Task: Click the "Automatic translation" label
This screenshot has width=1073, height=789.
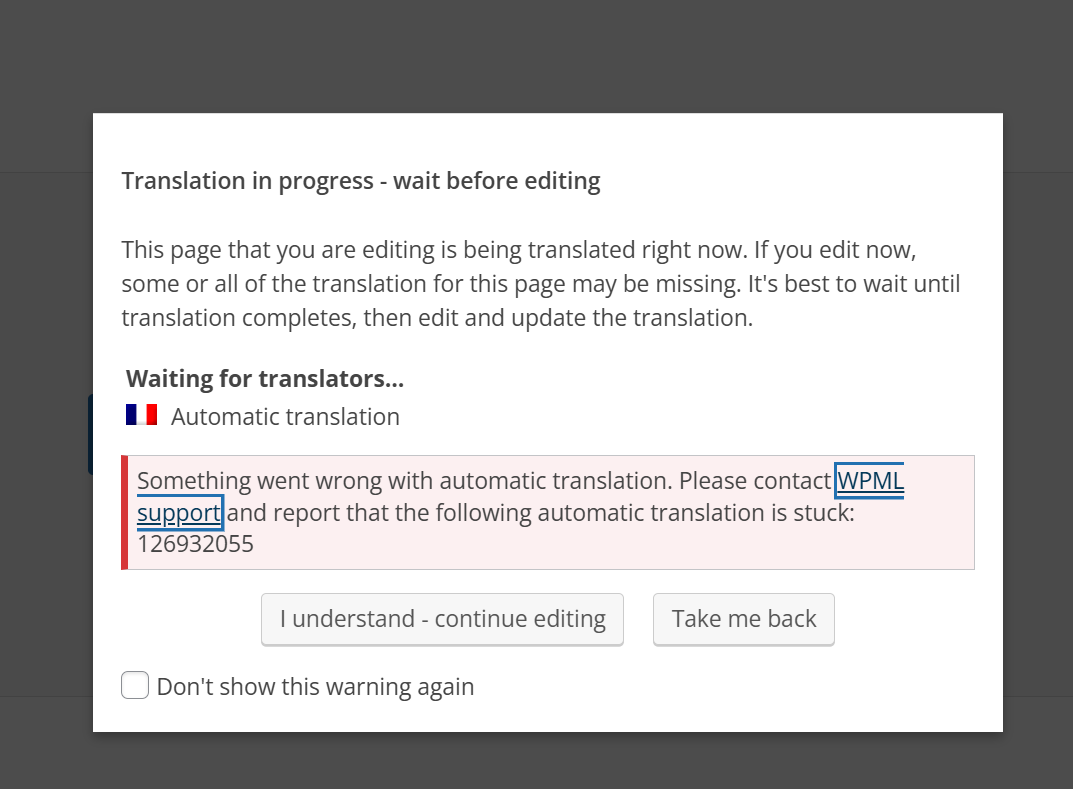Action: 285,417
